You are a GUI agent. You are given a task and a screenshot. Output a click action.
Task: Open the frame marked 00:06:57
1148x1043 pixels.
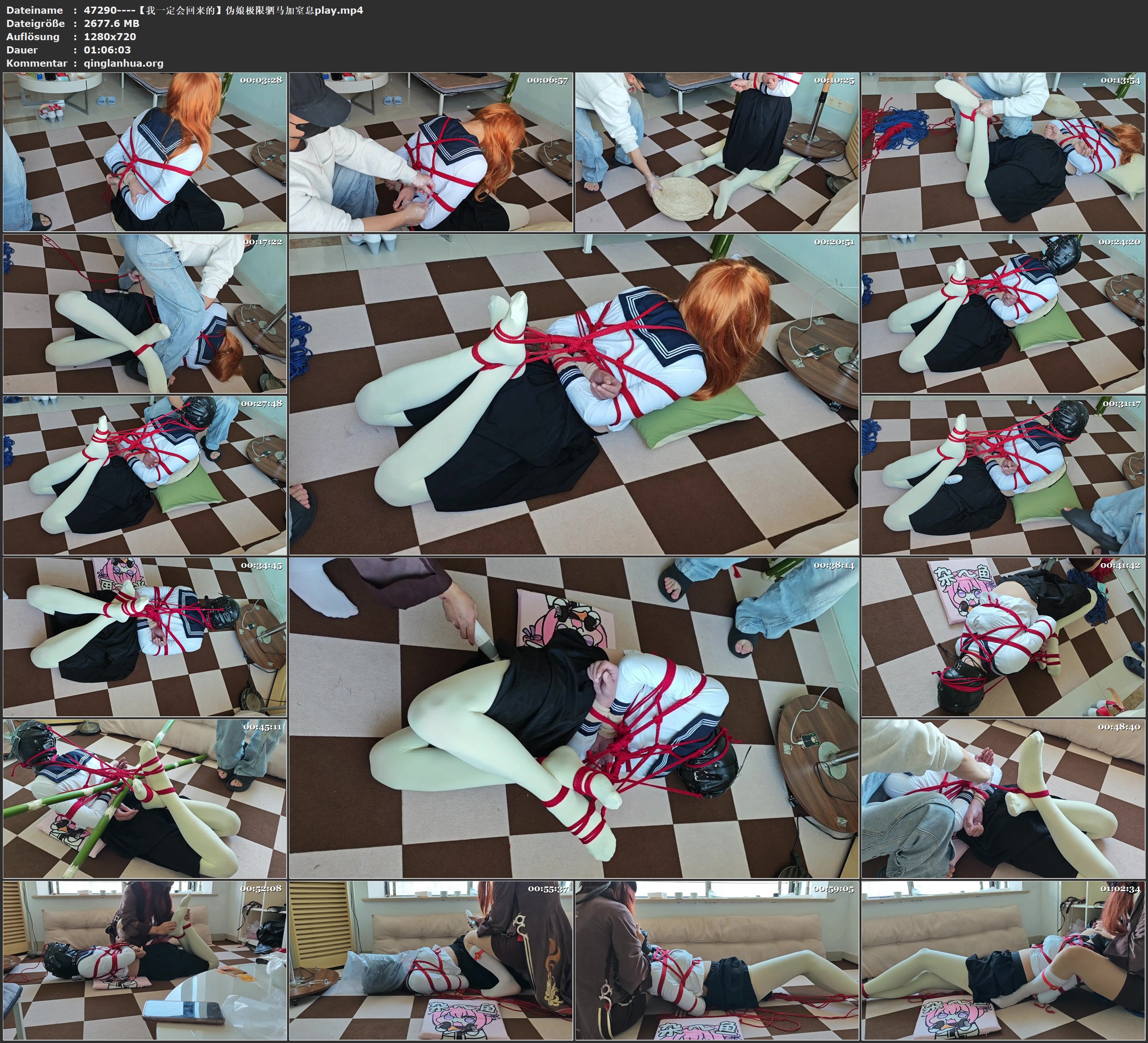point(431,152)
